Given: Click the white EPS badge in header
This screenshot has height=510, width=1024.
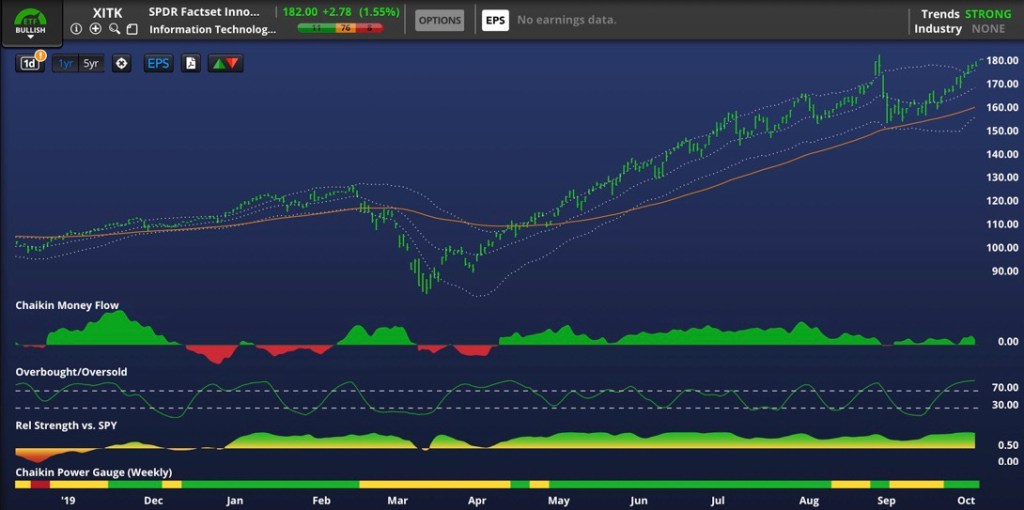Looking at the screenshot, I should pyautogui.click(x=495, y=20).
